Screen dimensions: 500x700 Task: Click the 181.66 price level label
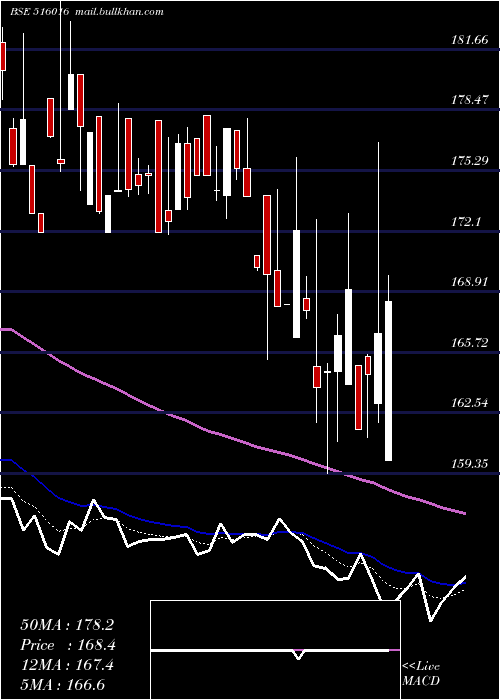(470, 40)
